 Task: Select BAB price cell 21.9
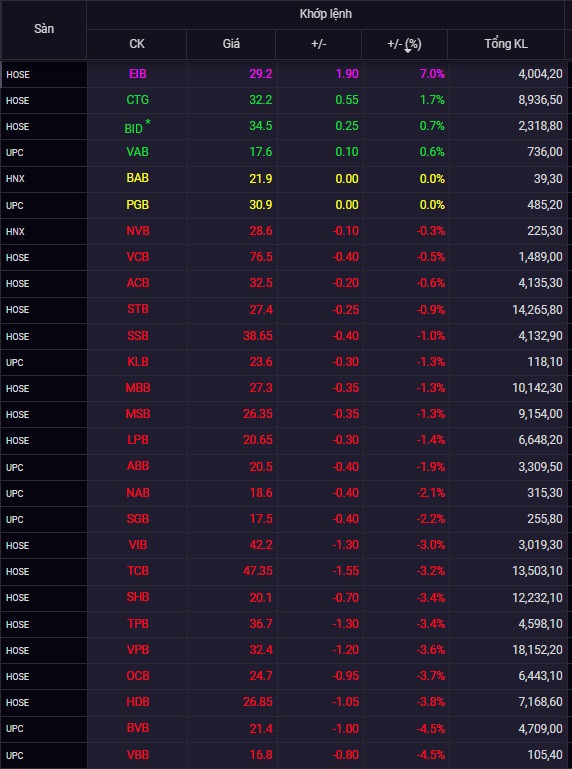point(260,179)
